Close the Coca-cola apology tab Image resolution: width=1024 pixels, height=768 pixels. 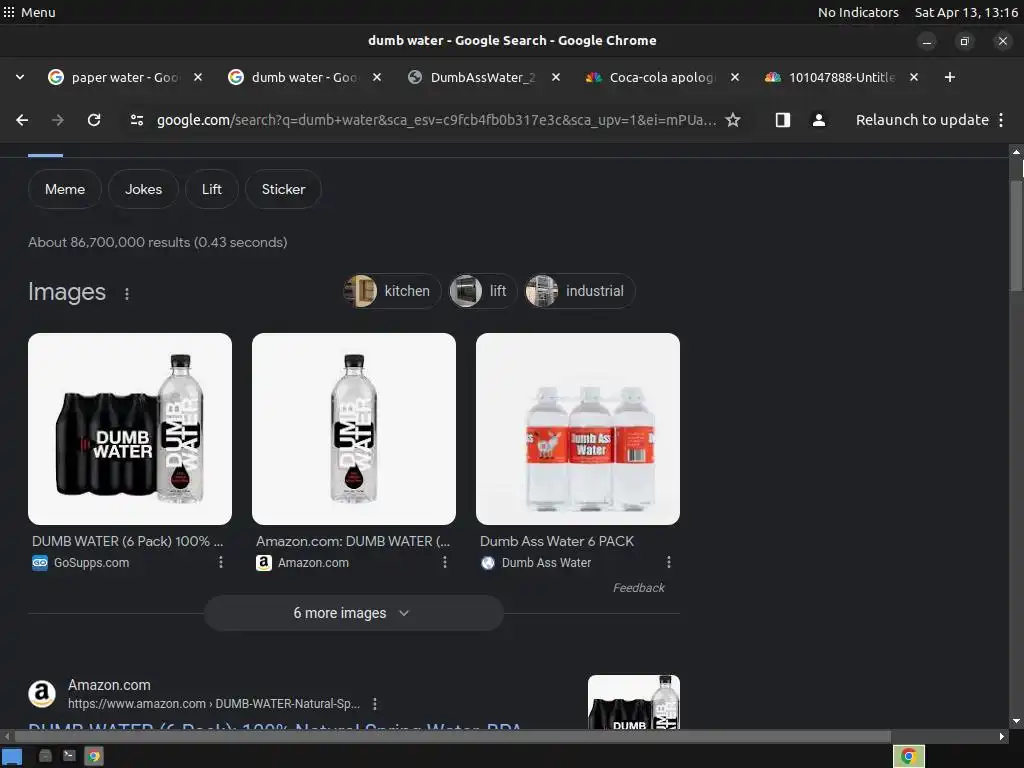735,77
